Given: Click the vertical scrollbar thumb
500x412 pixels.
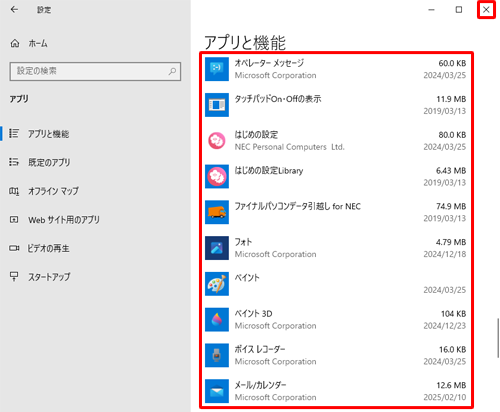Looking at the screenshot, I should [498, 338].
